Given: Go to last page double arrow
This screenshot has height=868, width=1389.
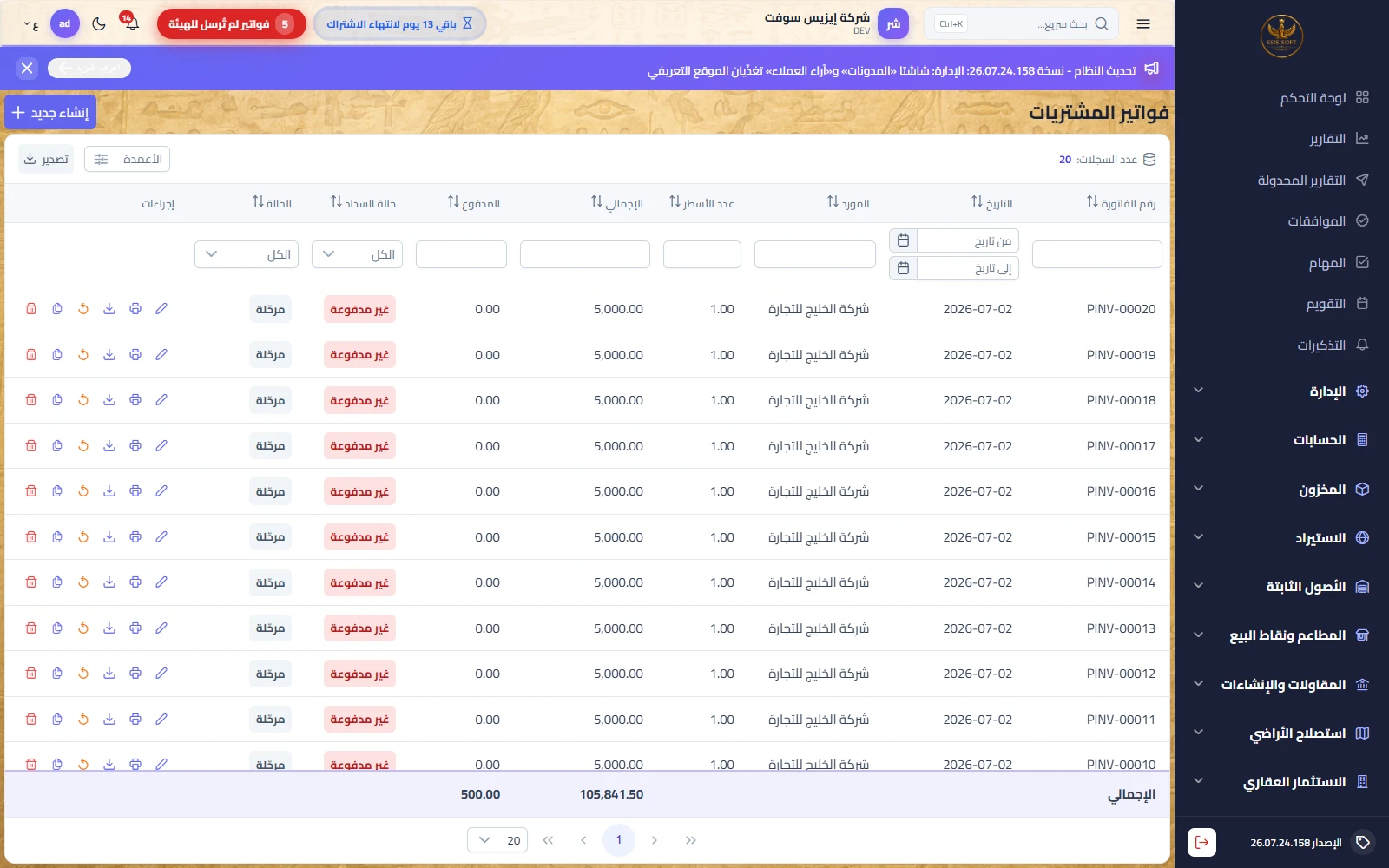Looking at the screenshot, I should (x=691, y=840).
